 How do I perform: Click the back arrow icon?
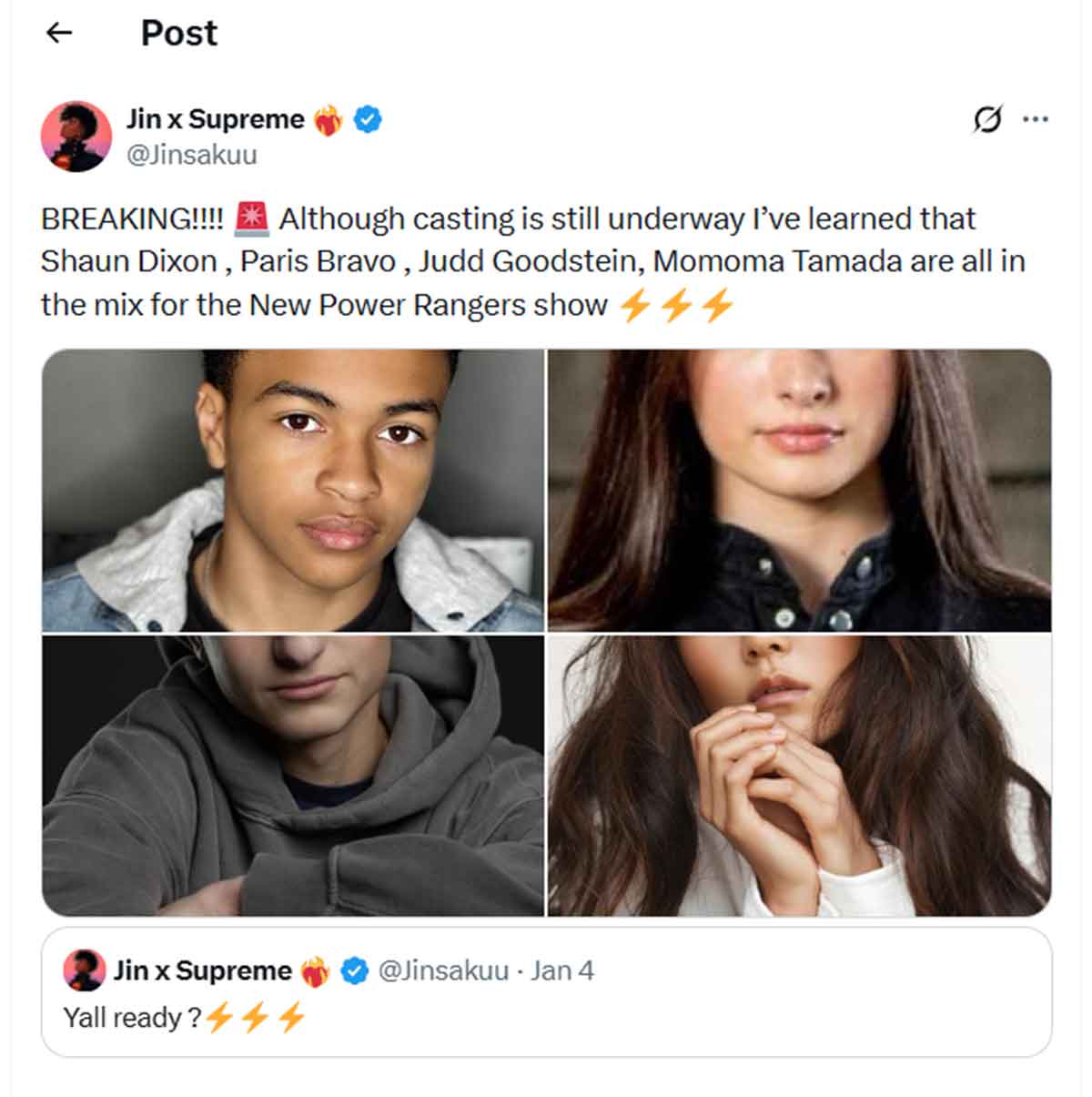coord(59,34)
